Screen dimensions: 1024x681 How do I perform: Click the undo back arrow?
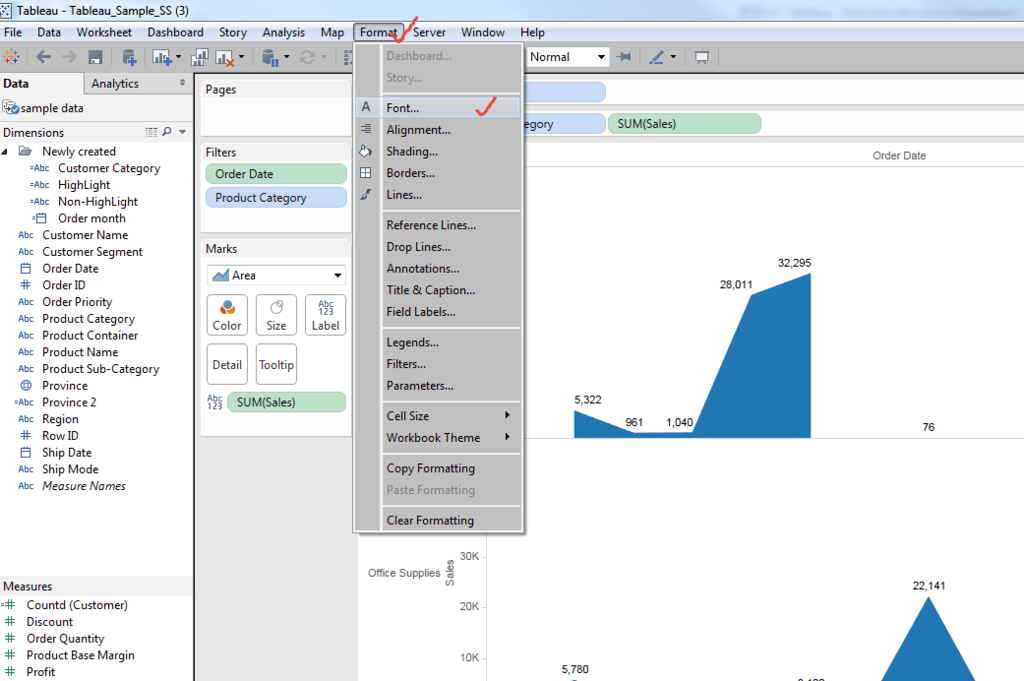click(x=44, y=57)
